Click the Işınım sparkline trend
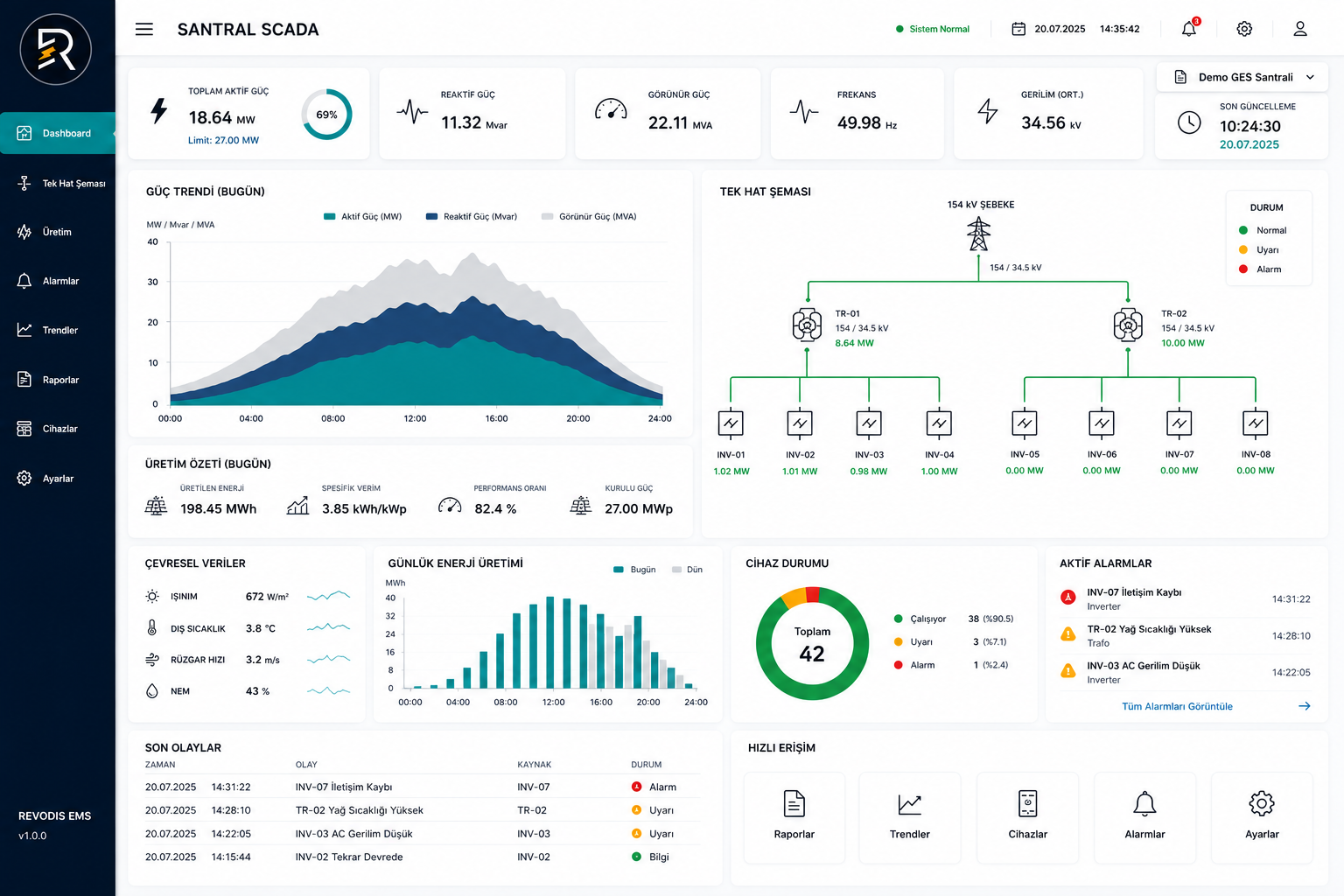 [x=328, y=596]
